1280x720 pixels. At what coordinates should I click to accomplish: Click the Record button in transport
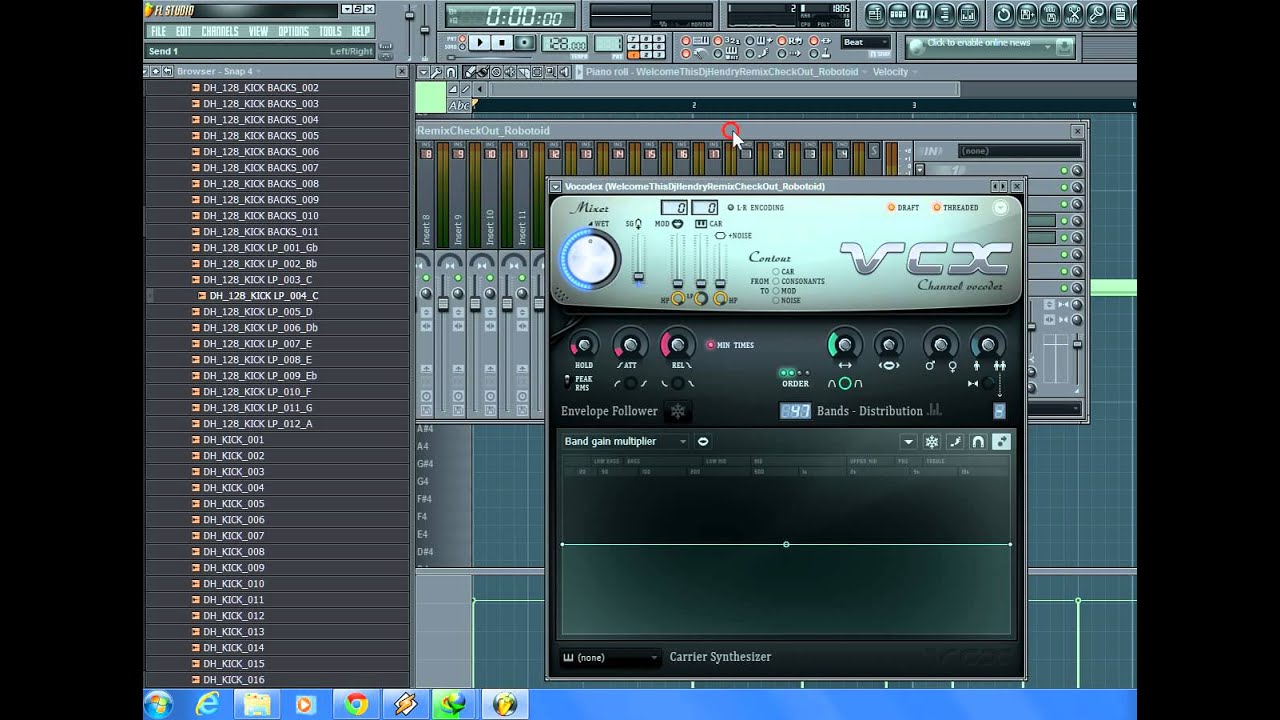coord(524,43)
